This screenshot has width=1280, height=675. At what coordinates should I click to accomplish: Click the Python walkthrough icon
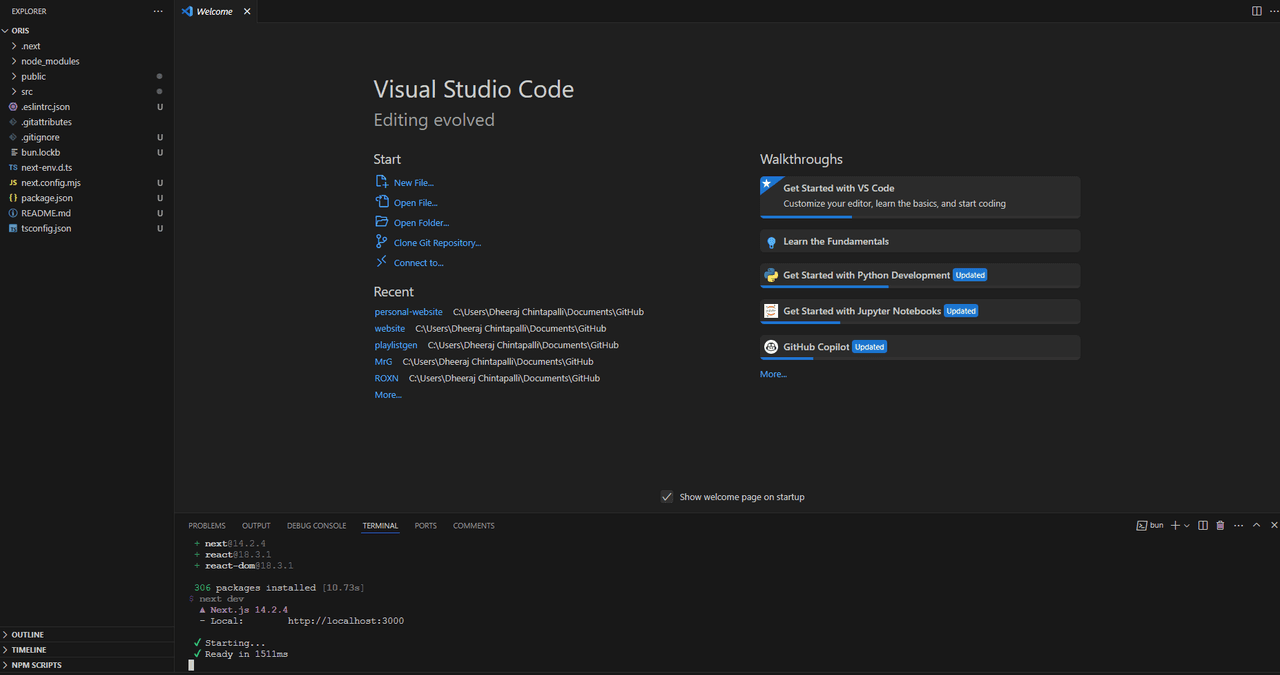(771, 275)
